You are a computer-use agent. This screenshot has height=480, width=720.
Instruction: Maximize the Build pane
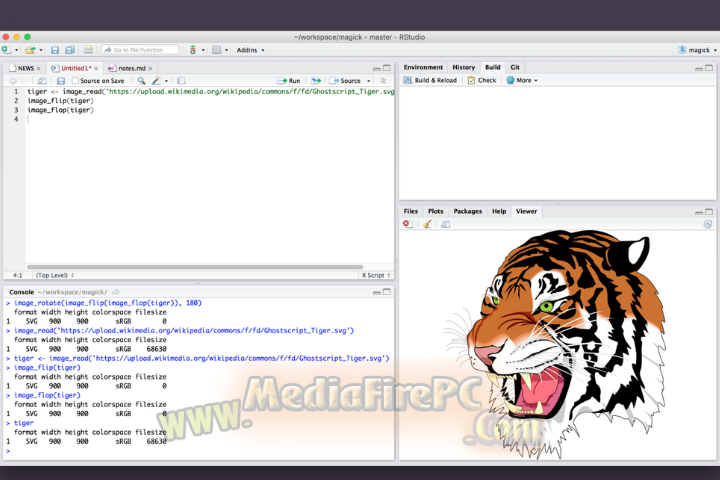pyautogui.click(x=709, y=68)
